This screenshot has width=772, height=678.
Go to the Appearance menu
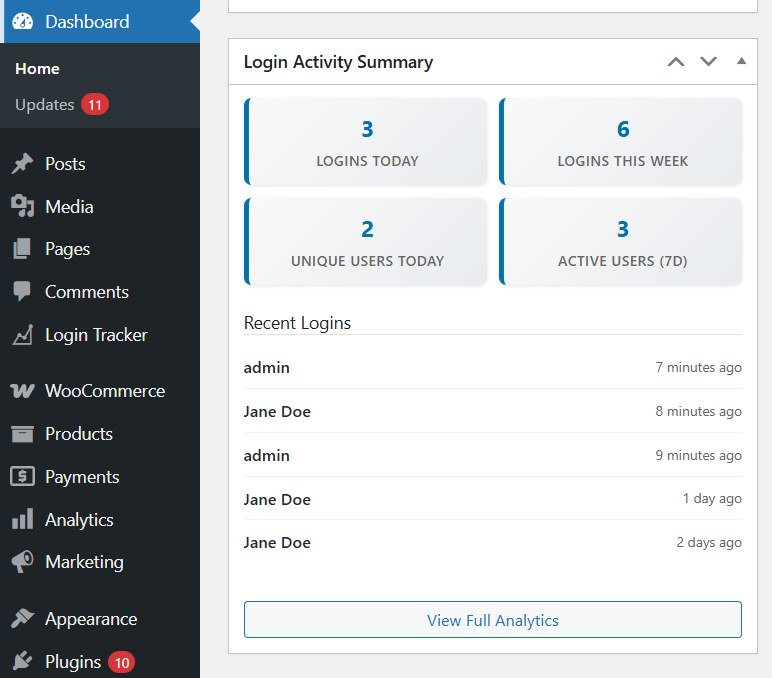(x=90, y=619)
